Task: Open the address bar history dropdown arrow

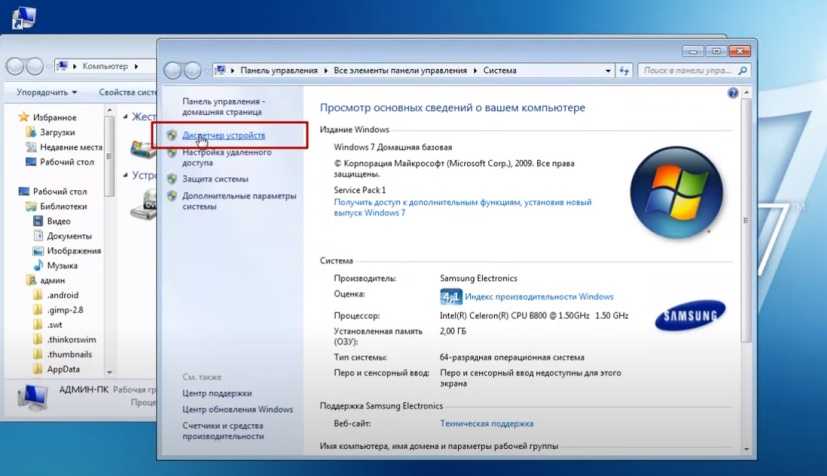Action: tap(608, 70)
